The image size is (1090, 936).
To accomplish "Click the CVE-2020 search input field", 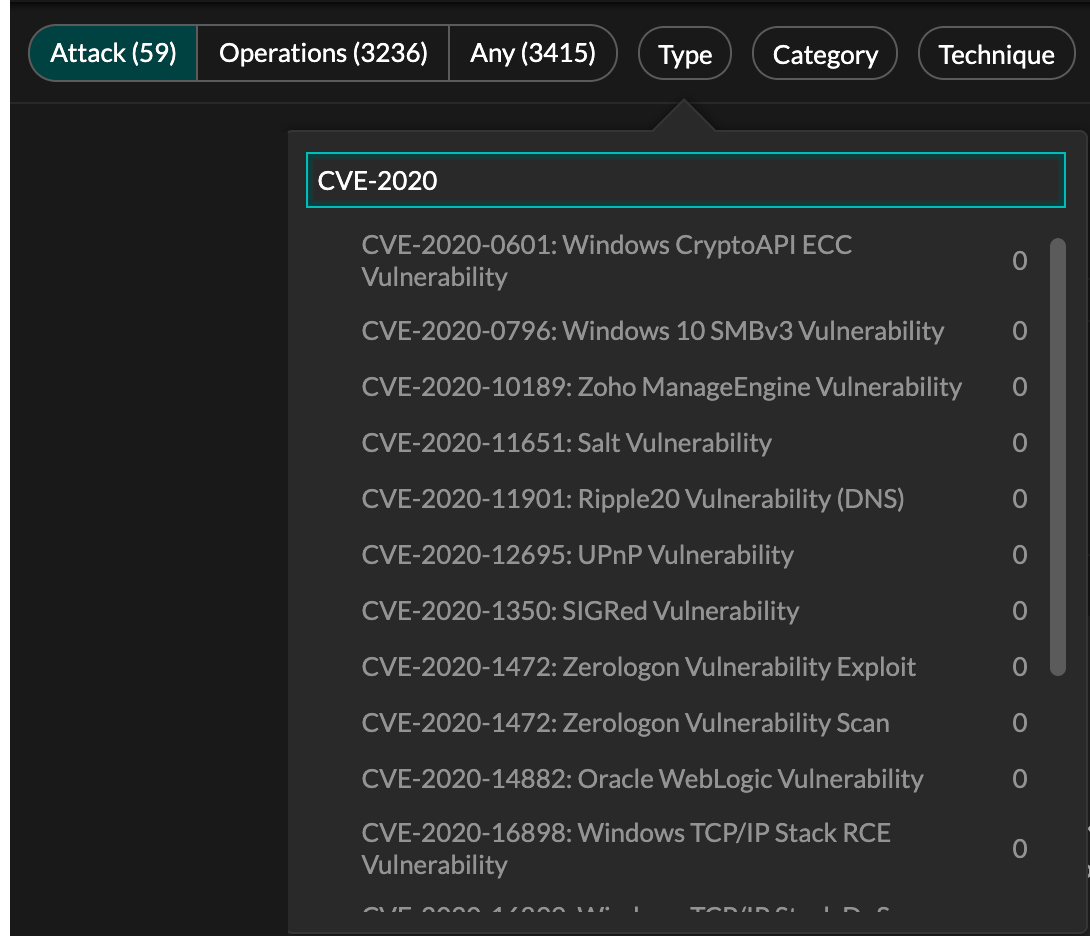I will [685, 180].
